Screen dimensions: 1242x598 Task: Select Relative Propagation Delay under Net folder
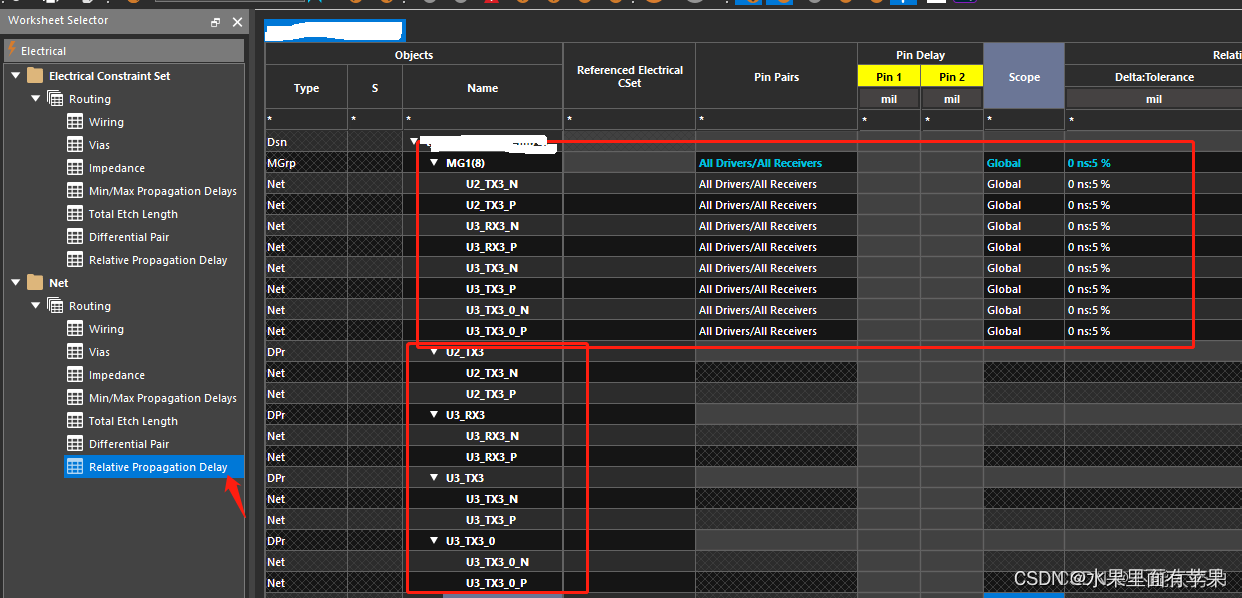click(157, 467)
